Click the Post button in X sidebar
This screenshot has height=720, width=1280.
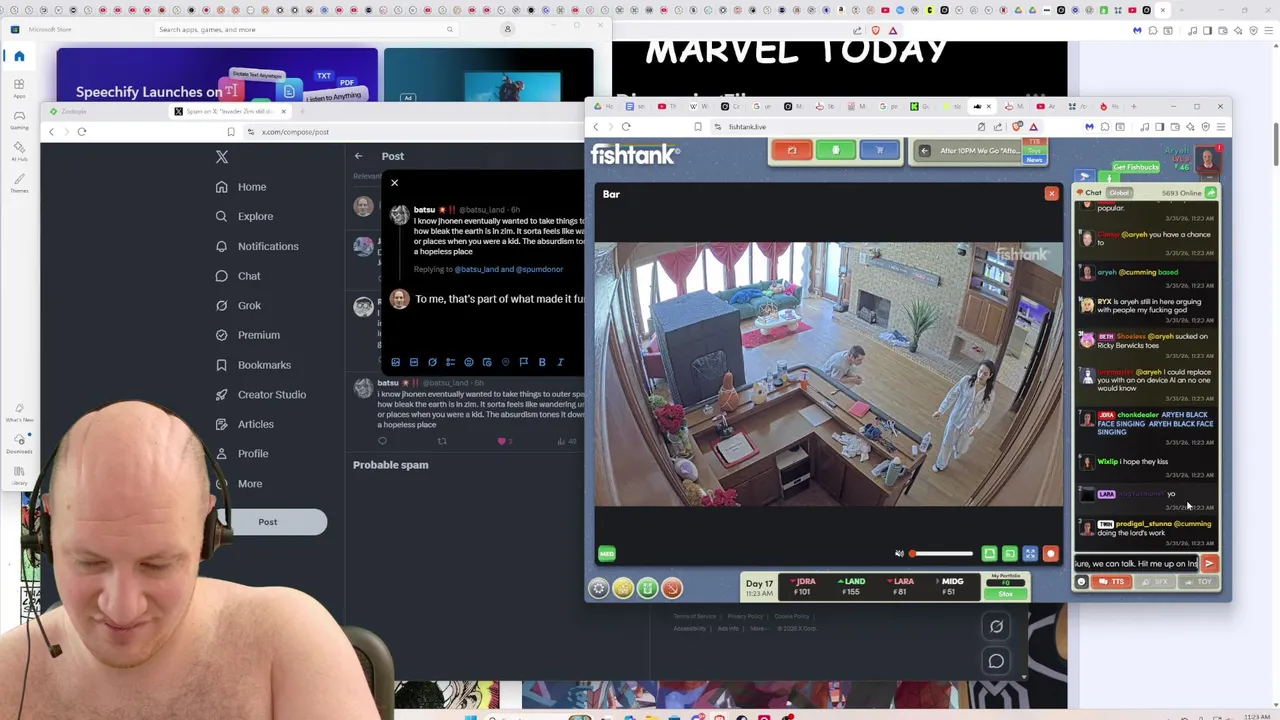tap(268, 522)
